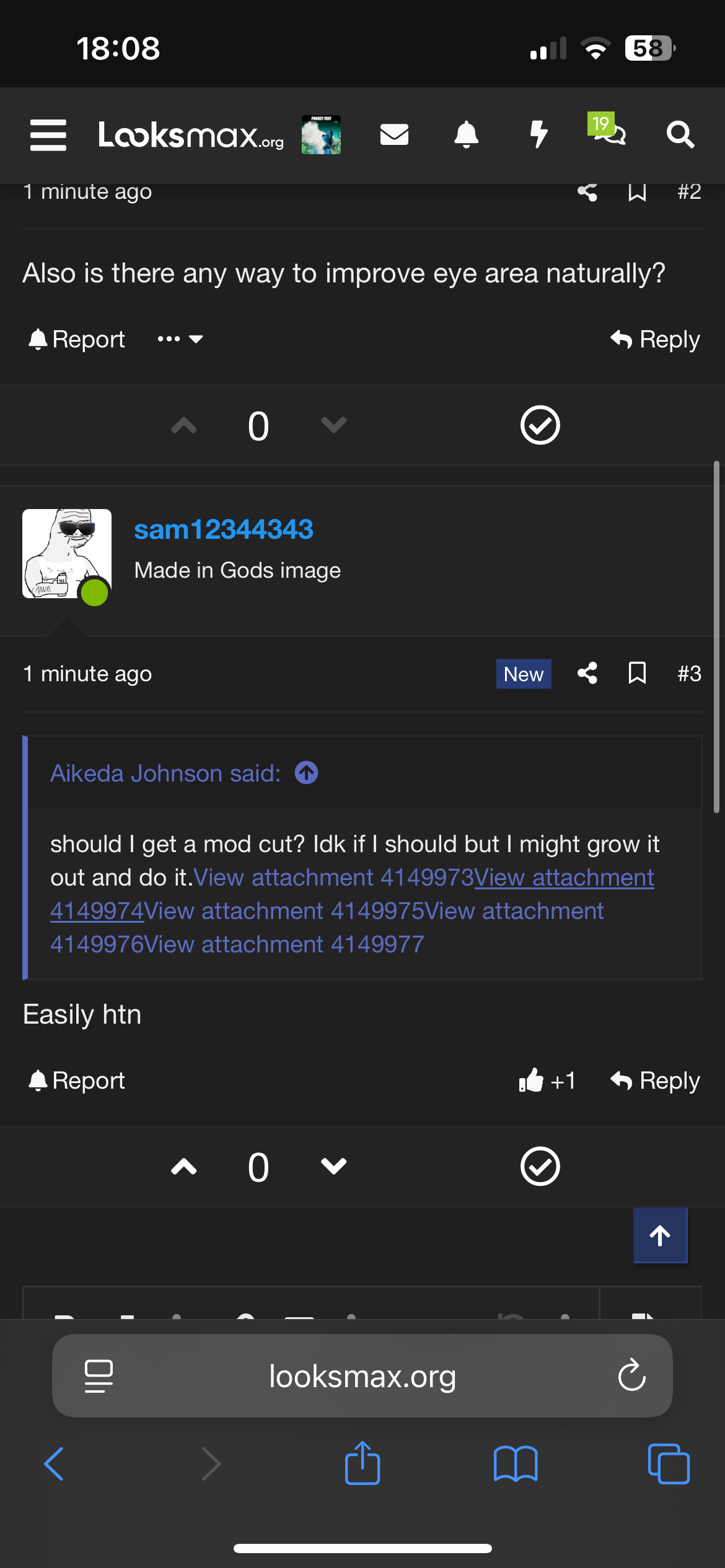The height and width of the screenshot is (1568, 725).
Task: Click the scroll-to-top arrow button
Action: pyautogui.click(x=660, y=1235)
